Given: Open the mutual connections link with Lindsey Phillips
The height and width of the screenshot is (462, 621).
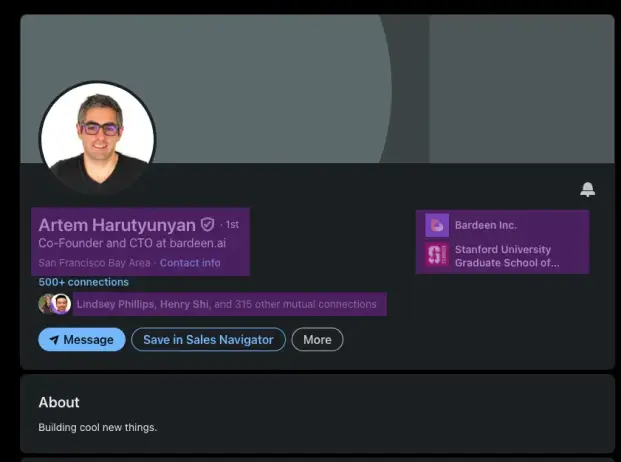Looking at the screenshot, I should [x=226, y=304].
